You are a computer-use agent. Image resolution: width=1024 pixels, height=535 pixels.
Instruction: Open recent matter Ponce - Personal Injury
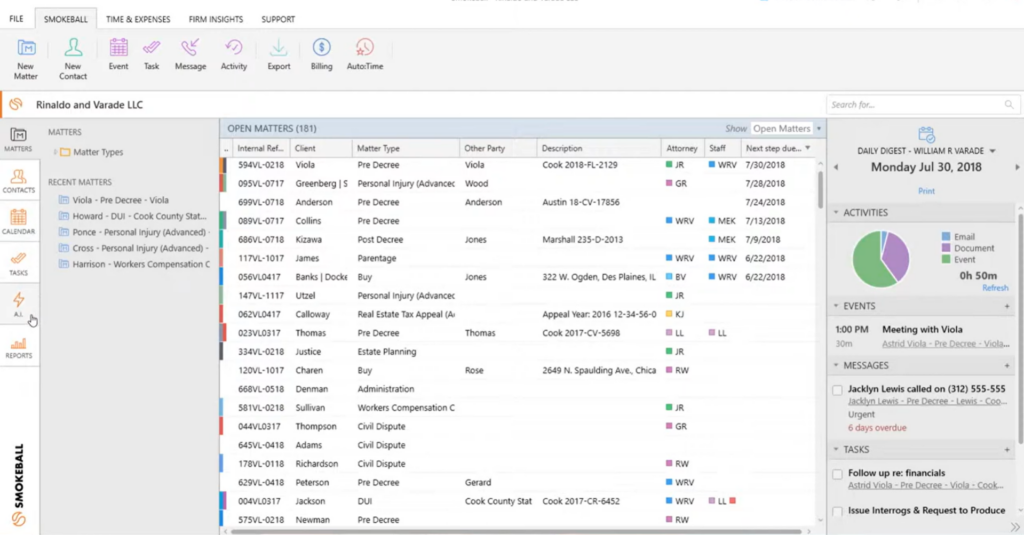click(140, 232)
